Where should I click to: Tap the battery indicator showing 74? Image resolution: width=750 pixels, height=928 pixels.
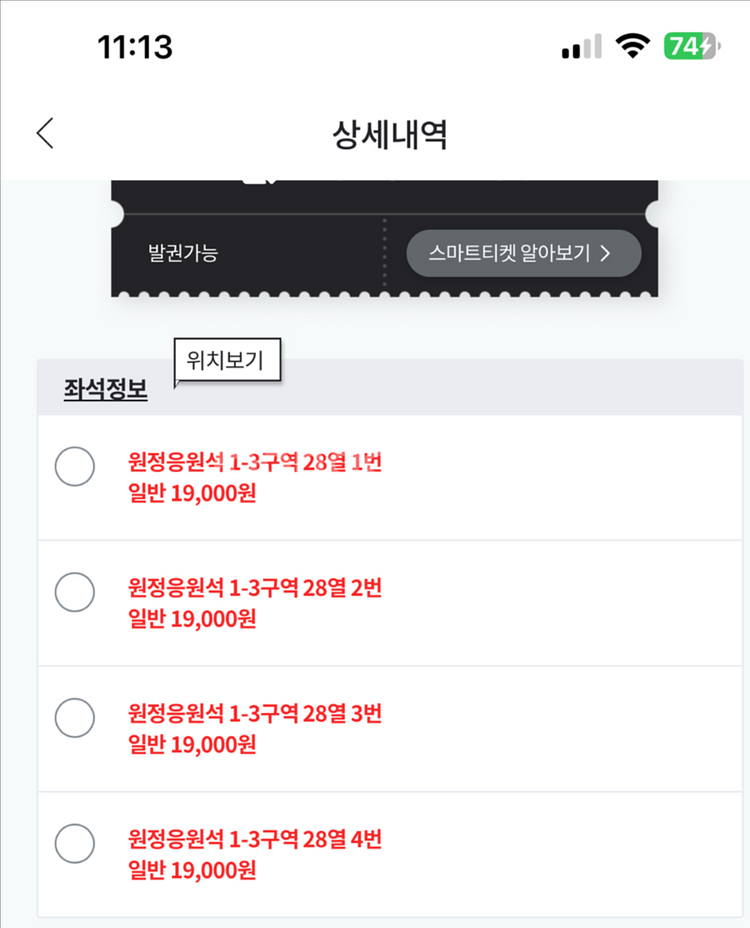coord(691,46)
